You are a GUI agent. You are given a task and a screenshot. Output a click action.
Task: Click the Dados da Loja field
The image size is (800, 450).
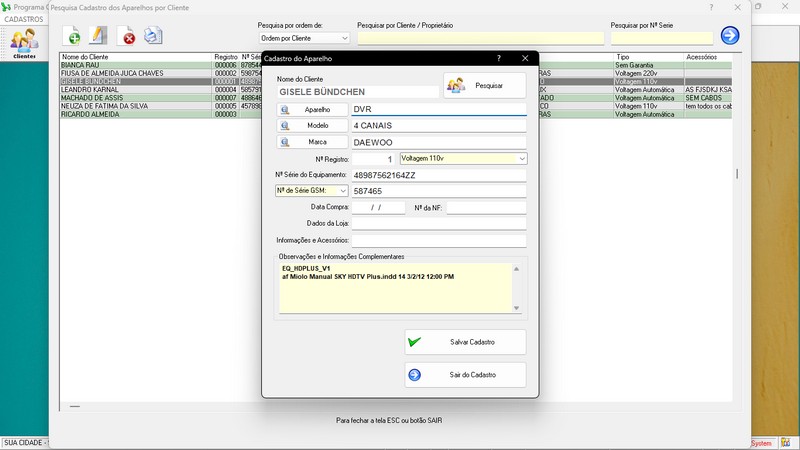tap(439, 223)
